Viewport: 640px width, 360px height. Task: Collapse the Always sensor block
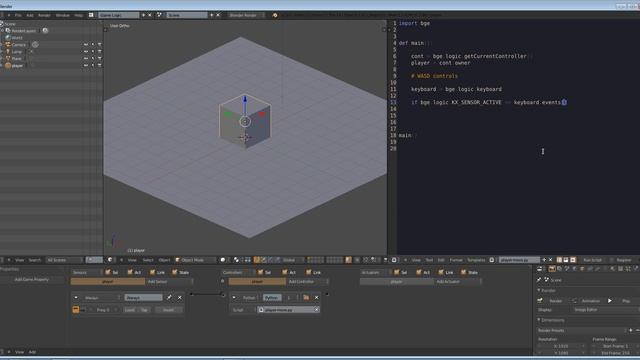point(76,298)
